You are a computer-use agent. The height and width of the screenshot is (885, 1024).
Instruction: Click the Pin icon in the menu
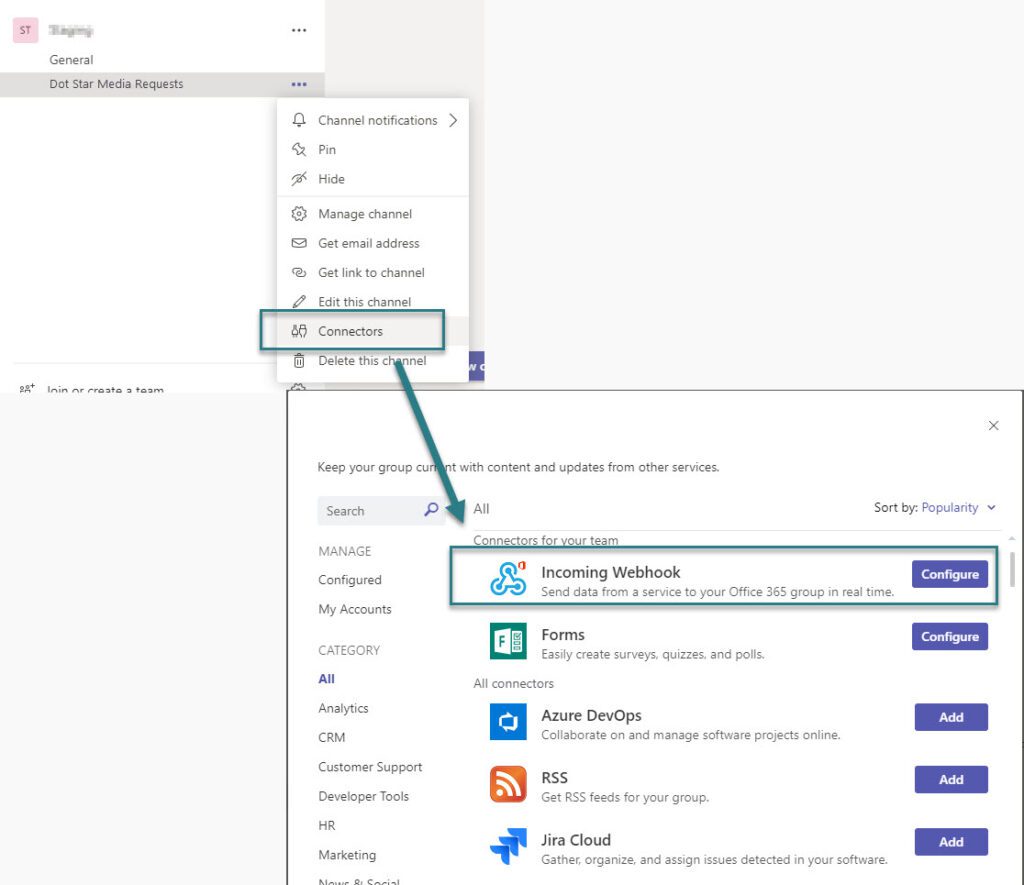point(299,150)
